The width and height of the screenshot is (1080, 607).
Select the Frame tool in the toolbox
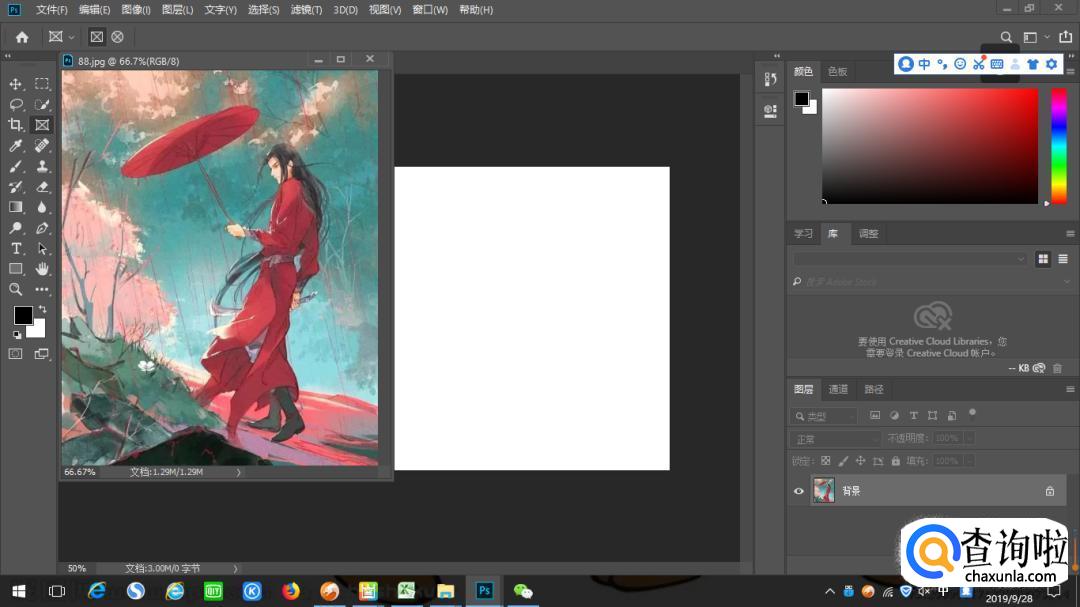click(x=42, y=125)
